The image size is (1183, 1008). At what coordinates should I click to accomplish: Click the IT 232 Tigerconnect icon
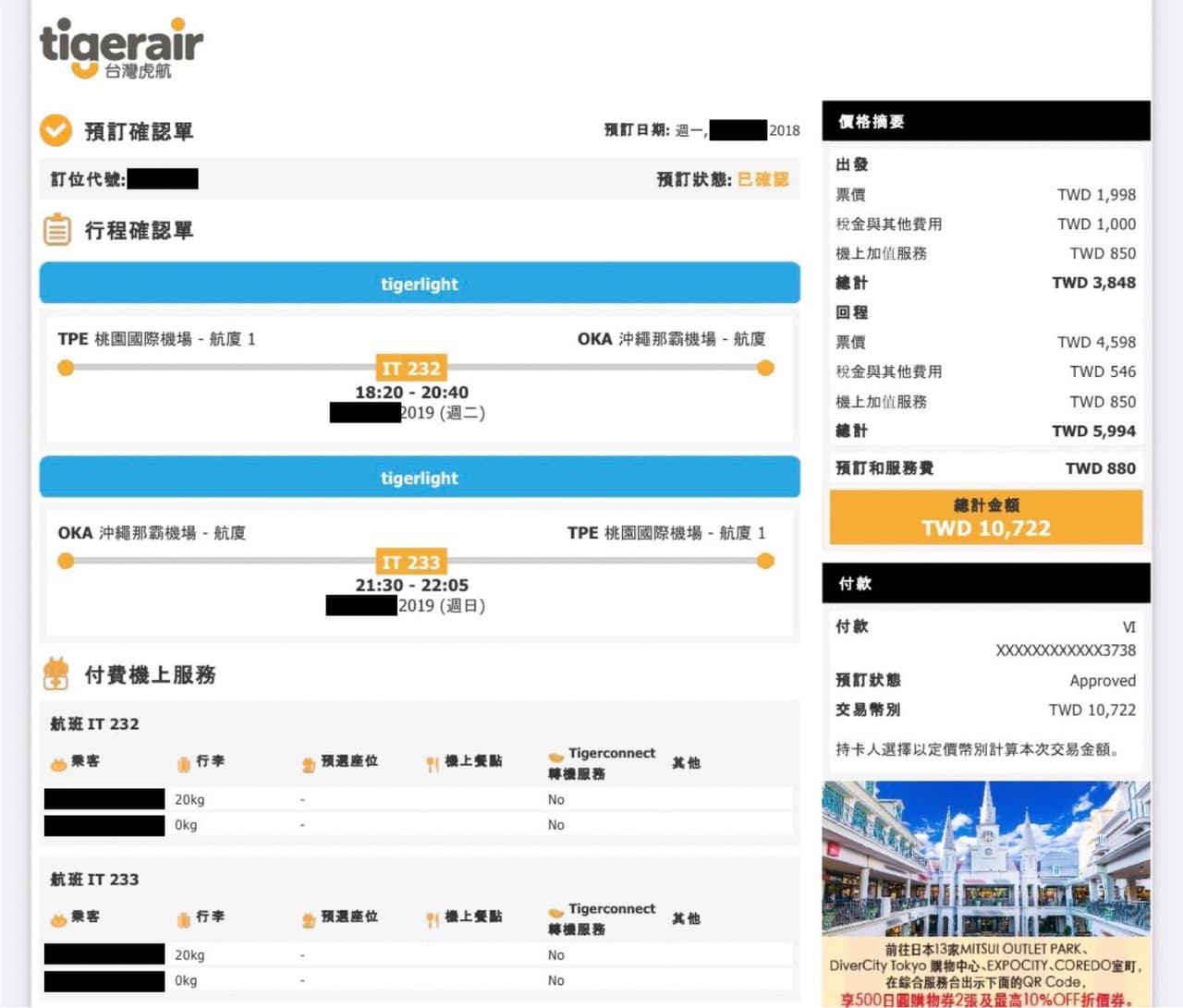556,757
